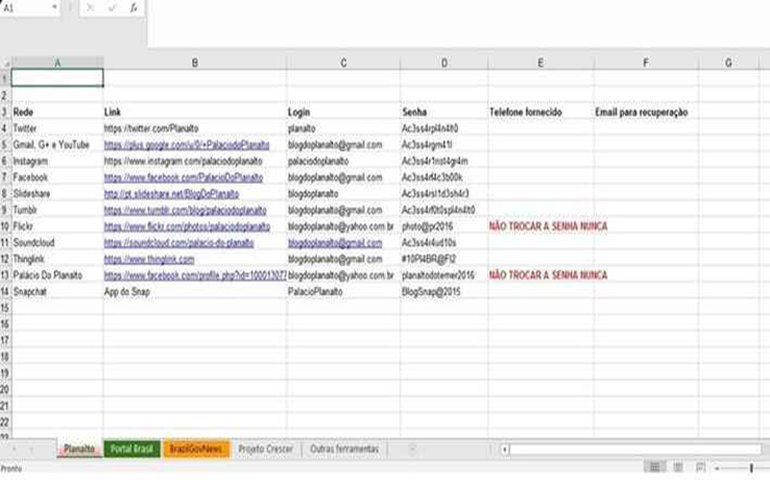Open the slideshare.net/BlogDoPlanalto link
This screenshot has height=480, width=770.
pos(171,194)
